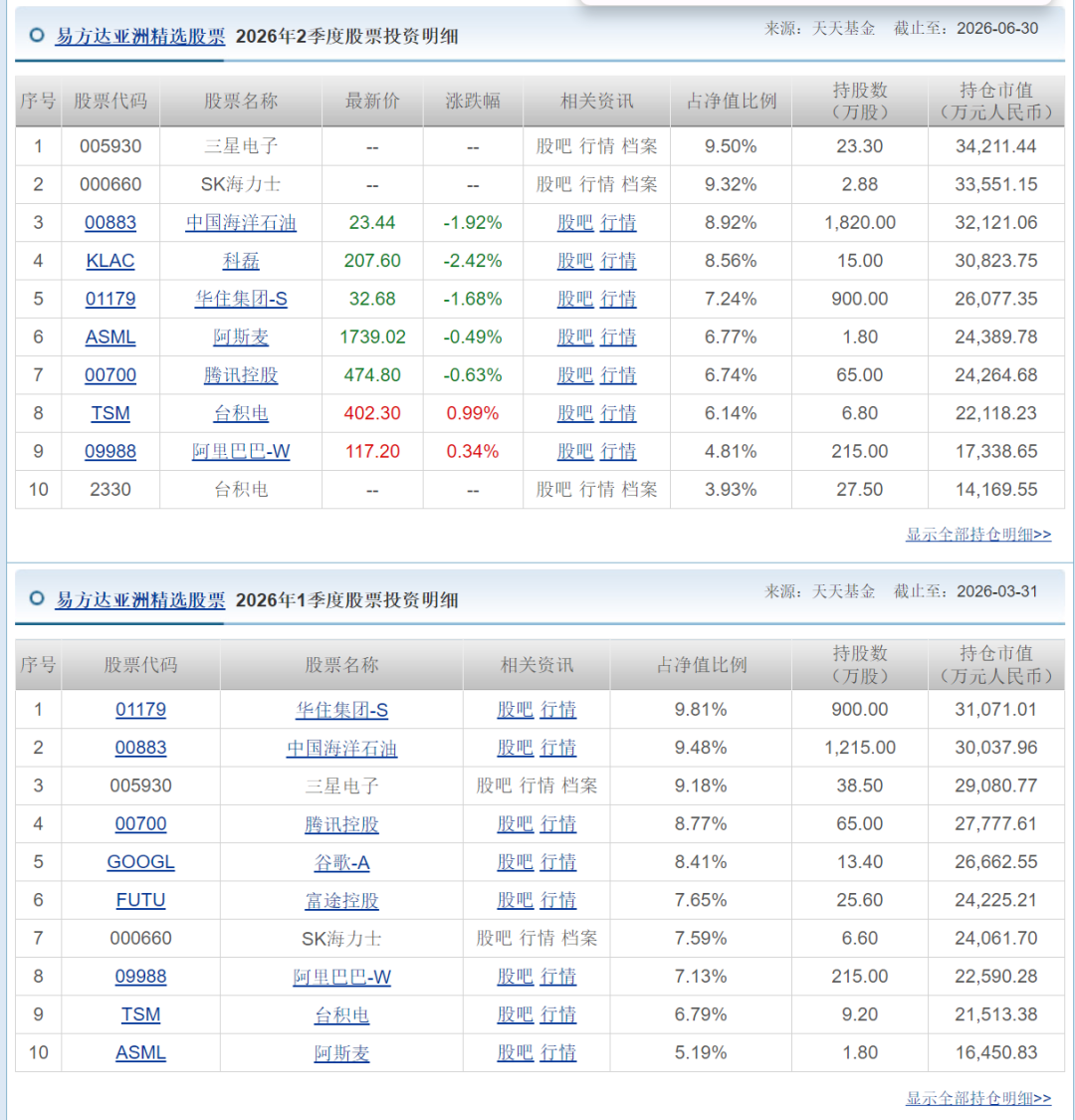Click stock code 09988 in Q2 table
The image size is (1075, 1120).
[x=110, y=451]
